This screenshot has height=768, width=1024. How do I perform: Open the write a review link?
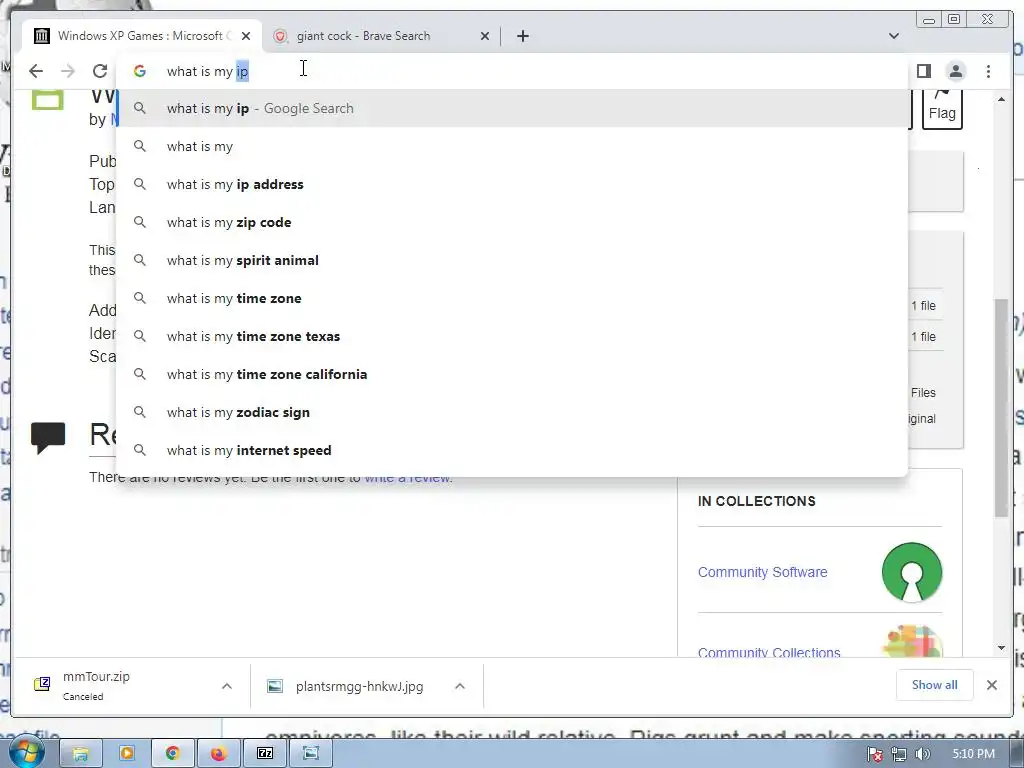[408, 477]
